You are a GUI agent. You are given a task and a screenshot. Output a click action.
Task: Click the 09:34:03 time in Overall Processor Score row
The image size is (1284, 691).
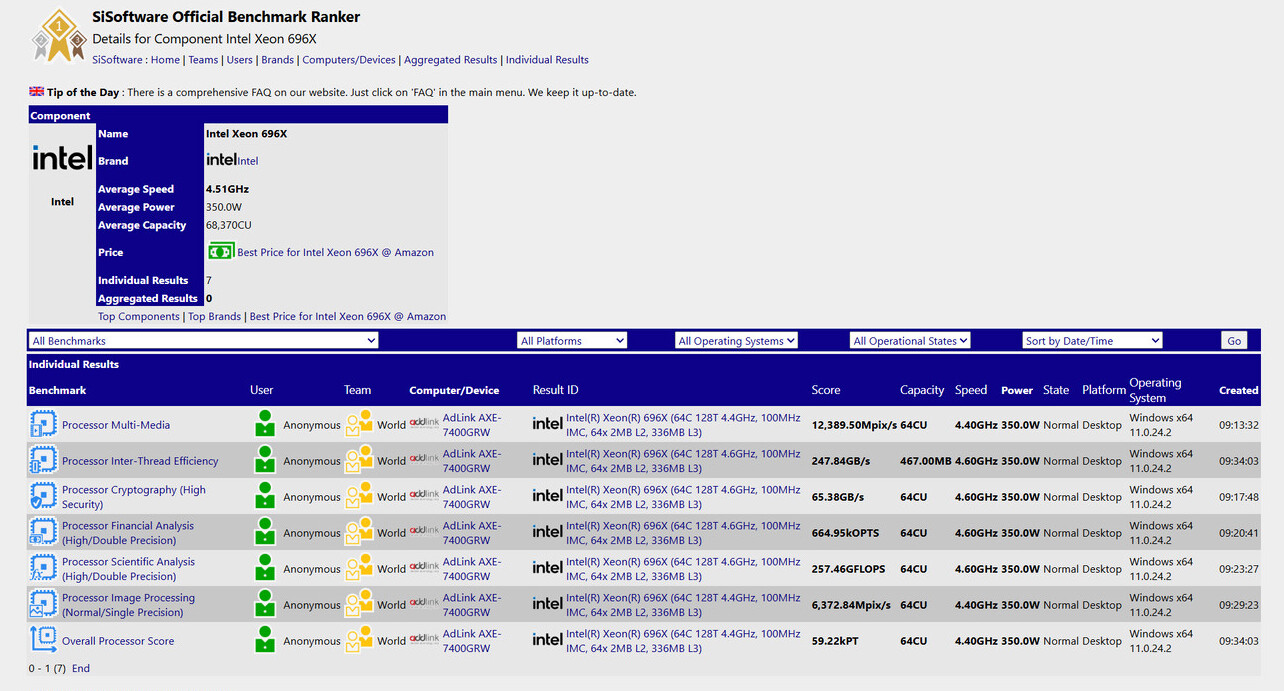(x=1239, y=641)
